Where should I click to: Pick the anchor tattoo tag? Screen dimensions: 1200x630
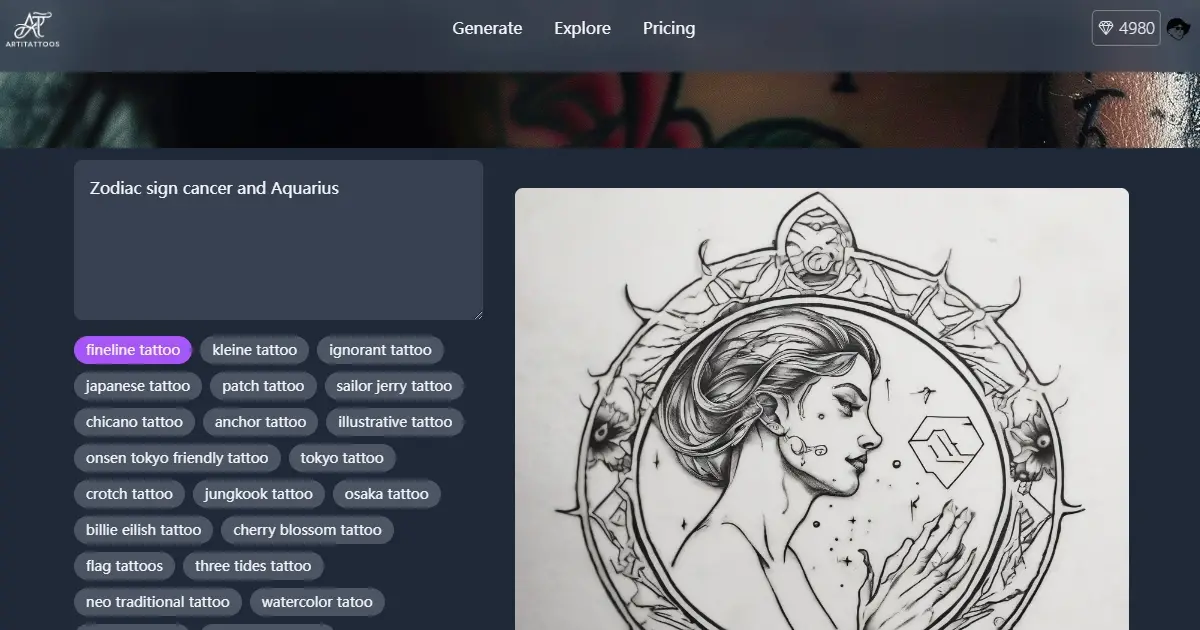coord(261,422)
